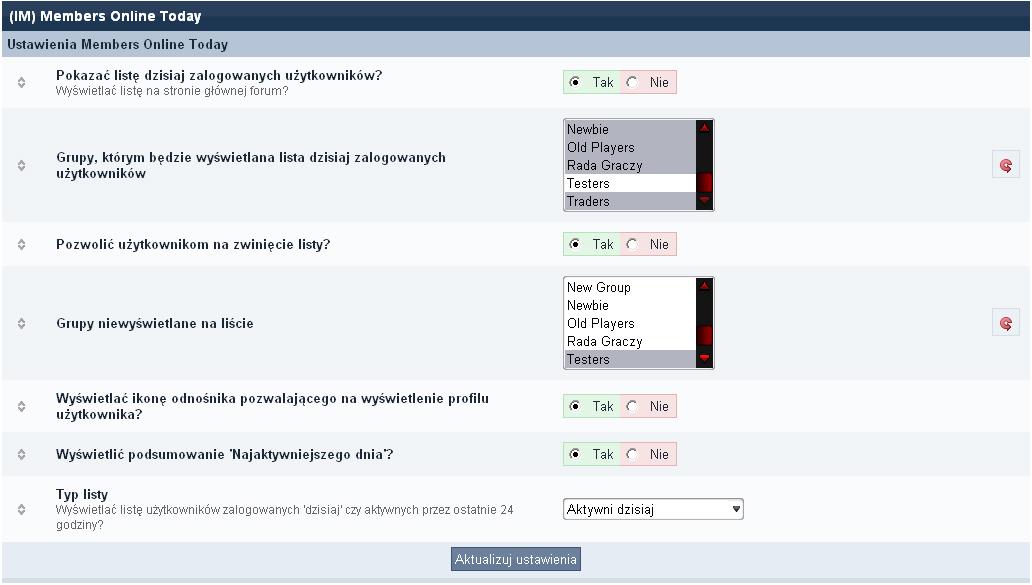Click scrollbar thumb in displayed groups list
Screen dimensions: 1032x585
[704, 182]
